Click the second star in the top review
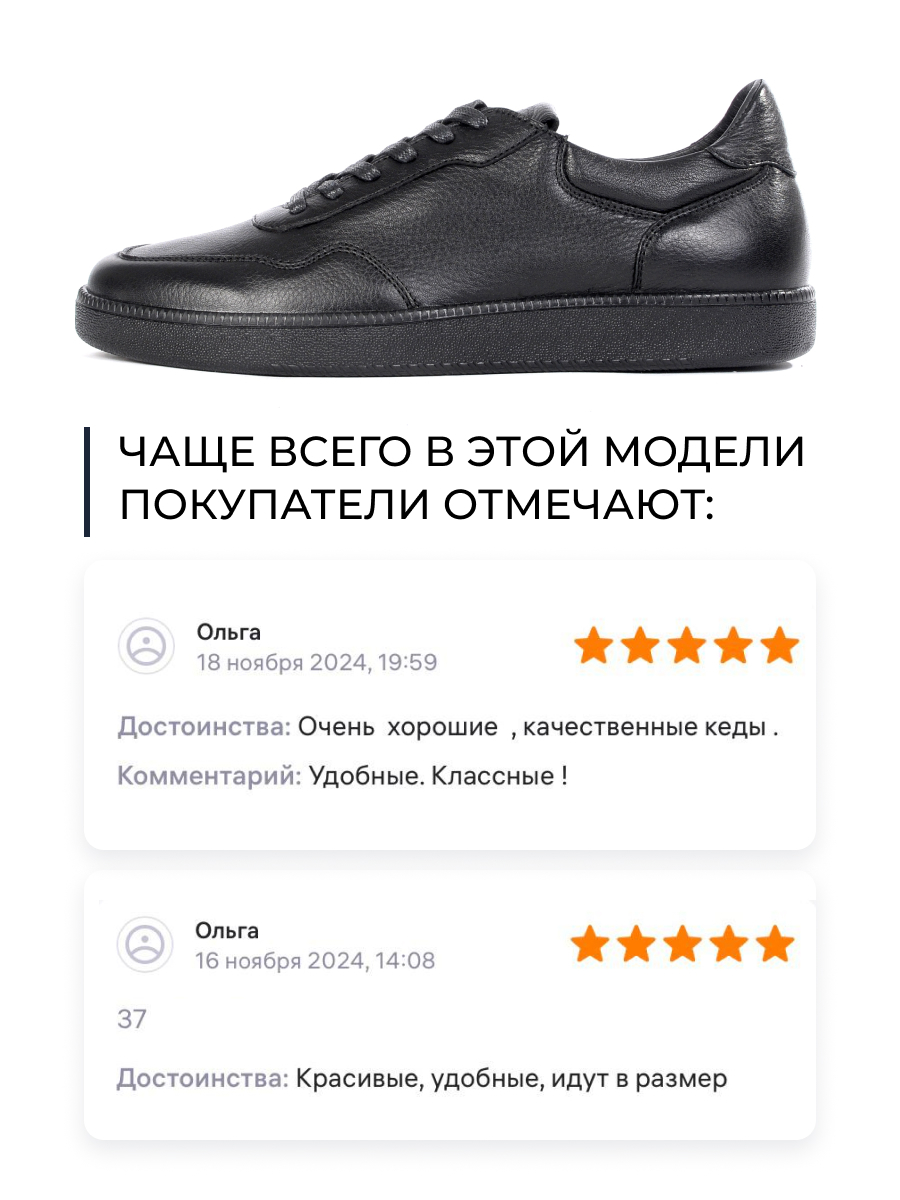Screen dimensions: 900x1200 click(x=640, y=646)
